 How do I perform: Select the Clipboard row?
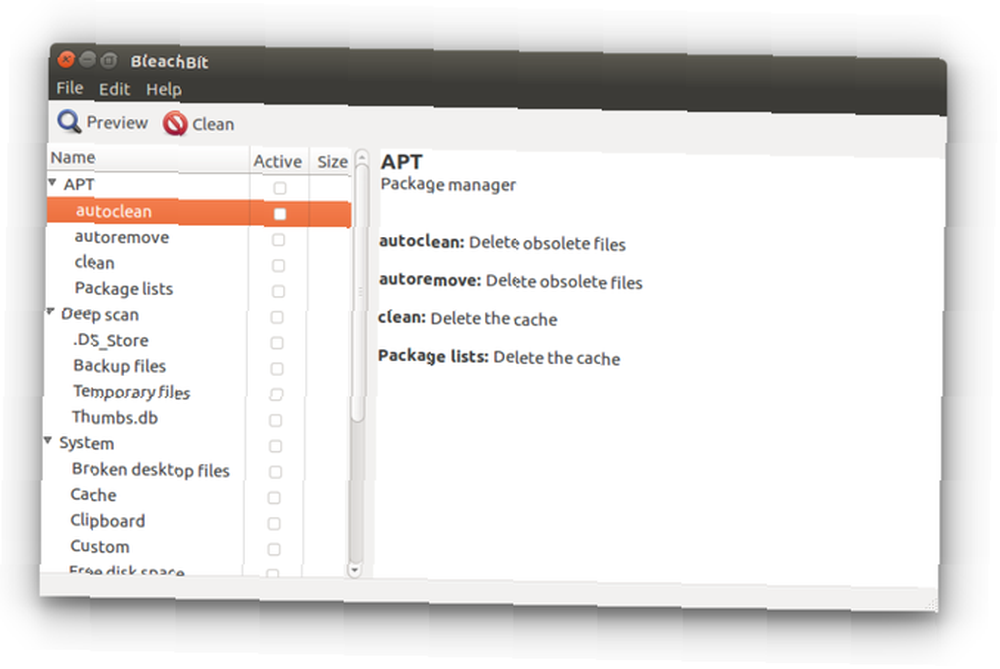[x=195, y=522]
